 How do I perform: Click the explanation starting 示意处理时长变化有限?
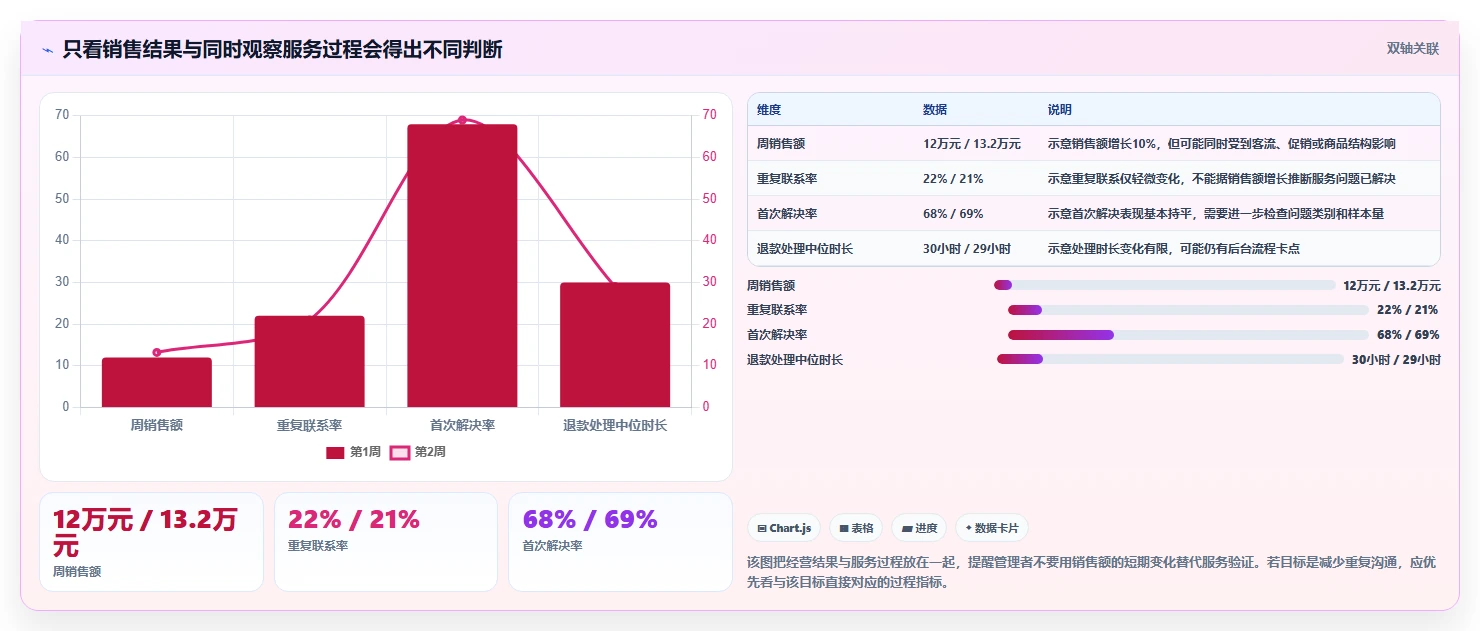[x=1174, y=249]
